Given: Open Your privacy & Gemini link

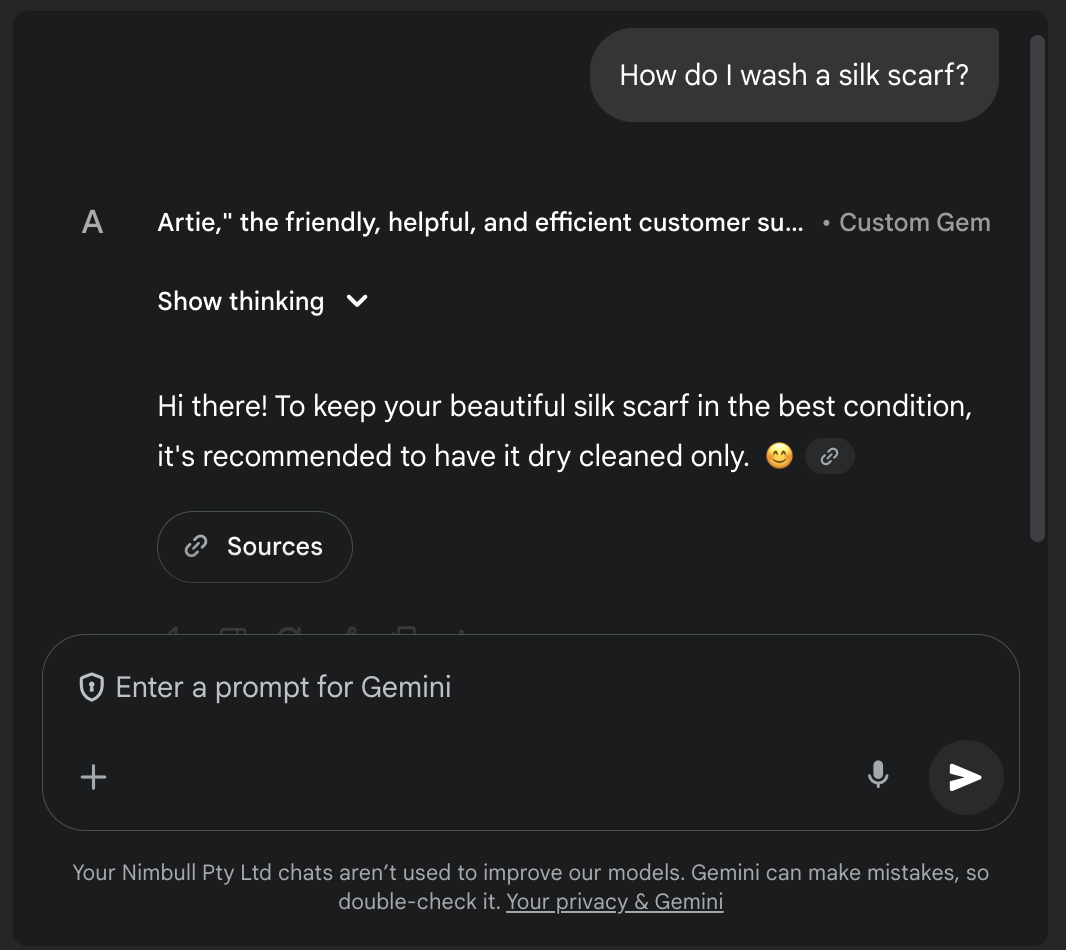Looking at the screenshot, I should pos(615,901).
